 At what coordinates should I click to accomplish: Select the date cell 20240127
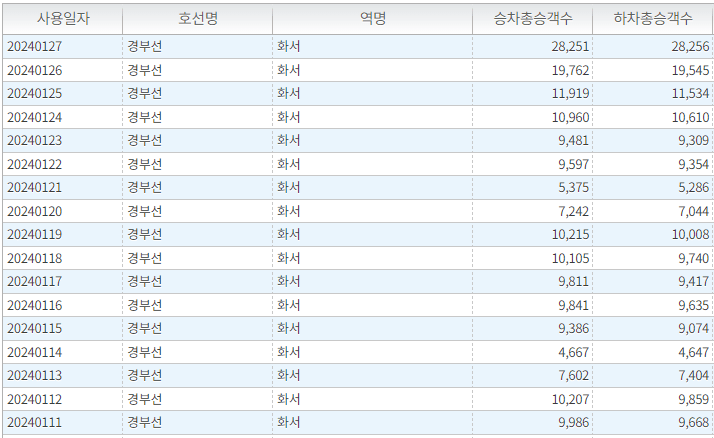pos(34,47)
